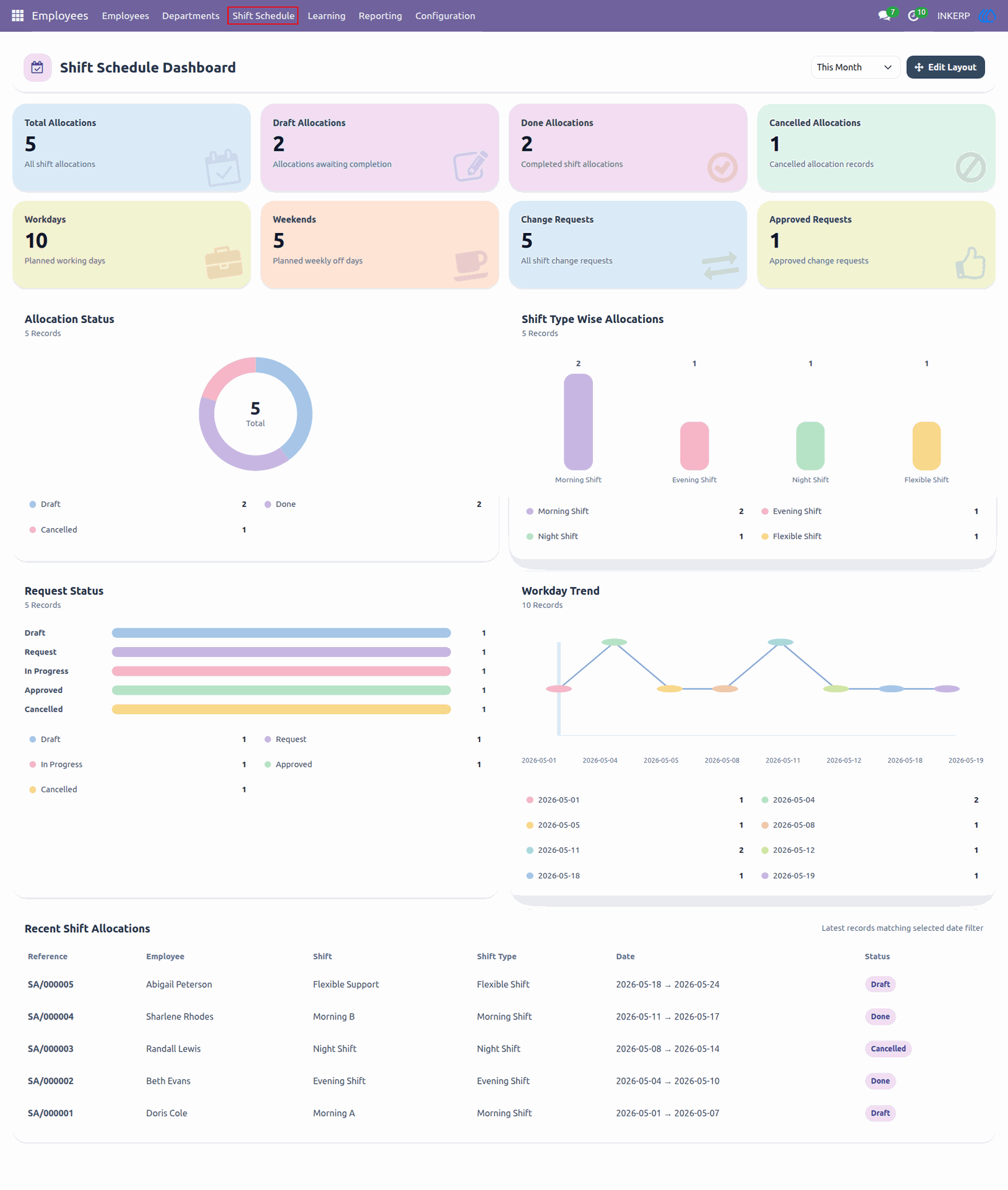Open the INKERP company switcher
The image size is (1008, 1190).
coord(953,15)
